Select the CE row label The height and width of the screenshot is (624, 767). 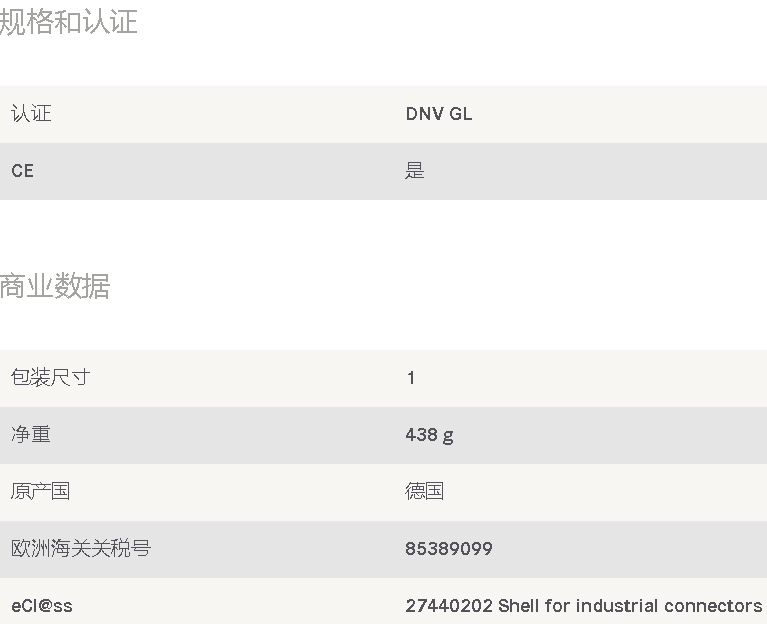pos(23,171)
